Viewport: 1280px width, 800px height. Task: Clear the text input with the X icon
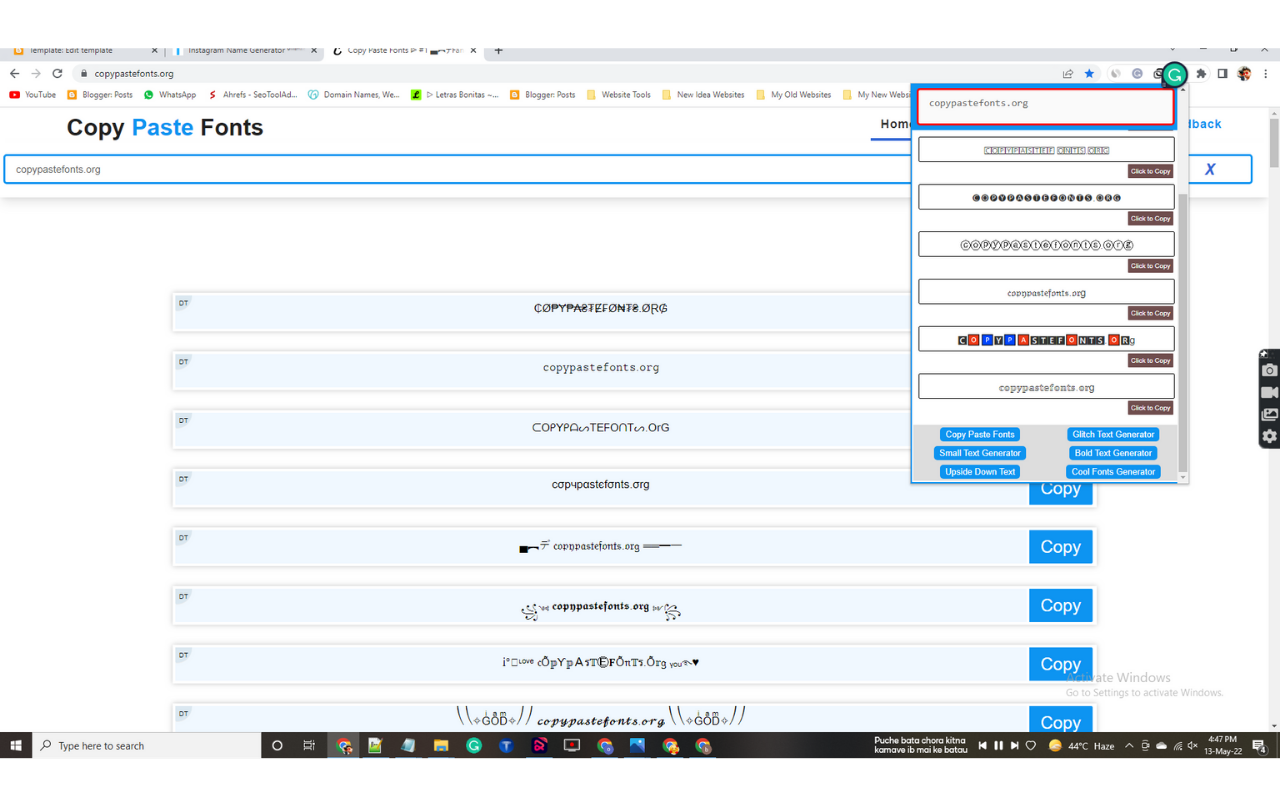(x=1209, y=170)
